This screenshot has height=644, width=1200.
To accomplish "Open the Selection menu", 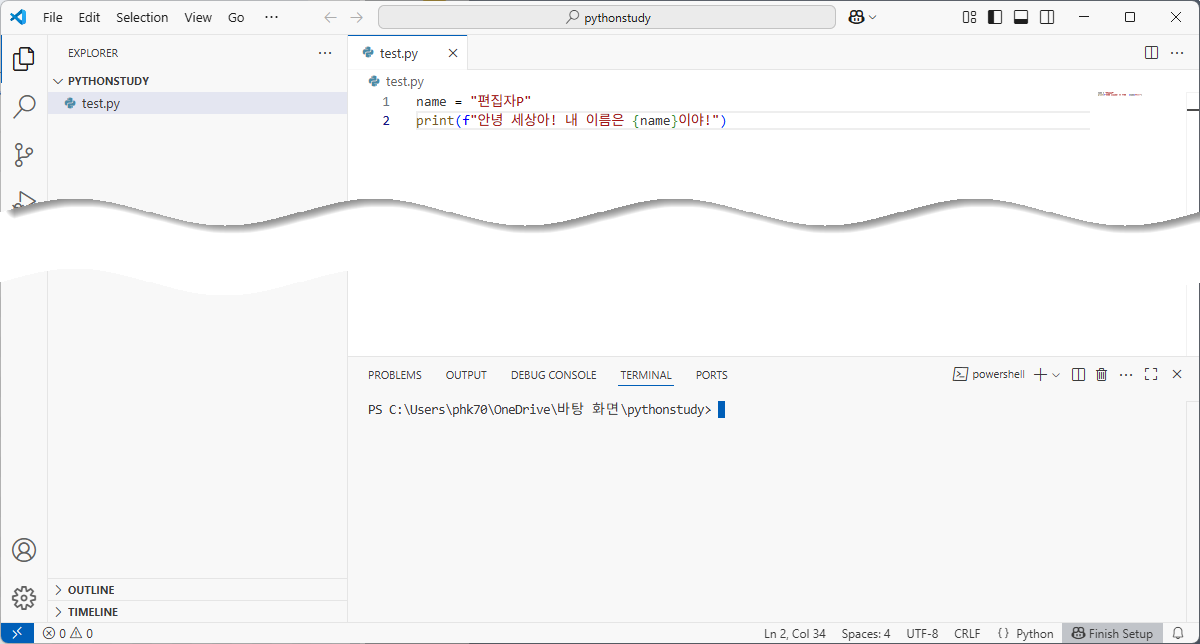I will 142,17.
